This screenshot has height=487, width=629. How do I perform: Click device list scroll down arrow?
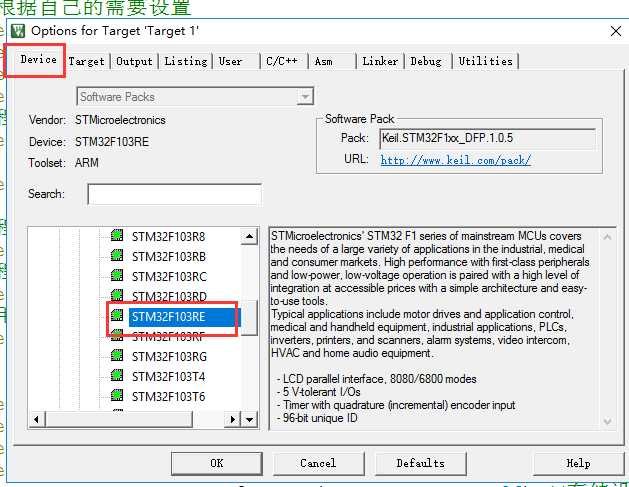point(250,420)
